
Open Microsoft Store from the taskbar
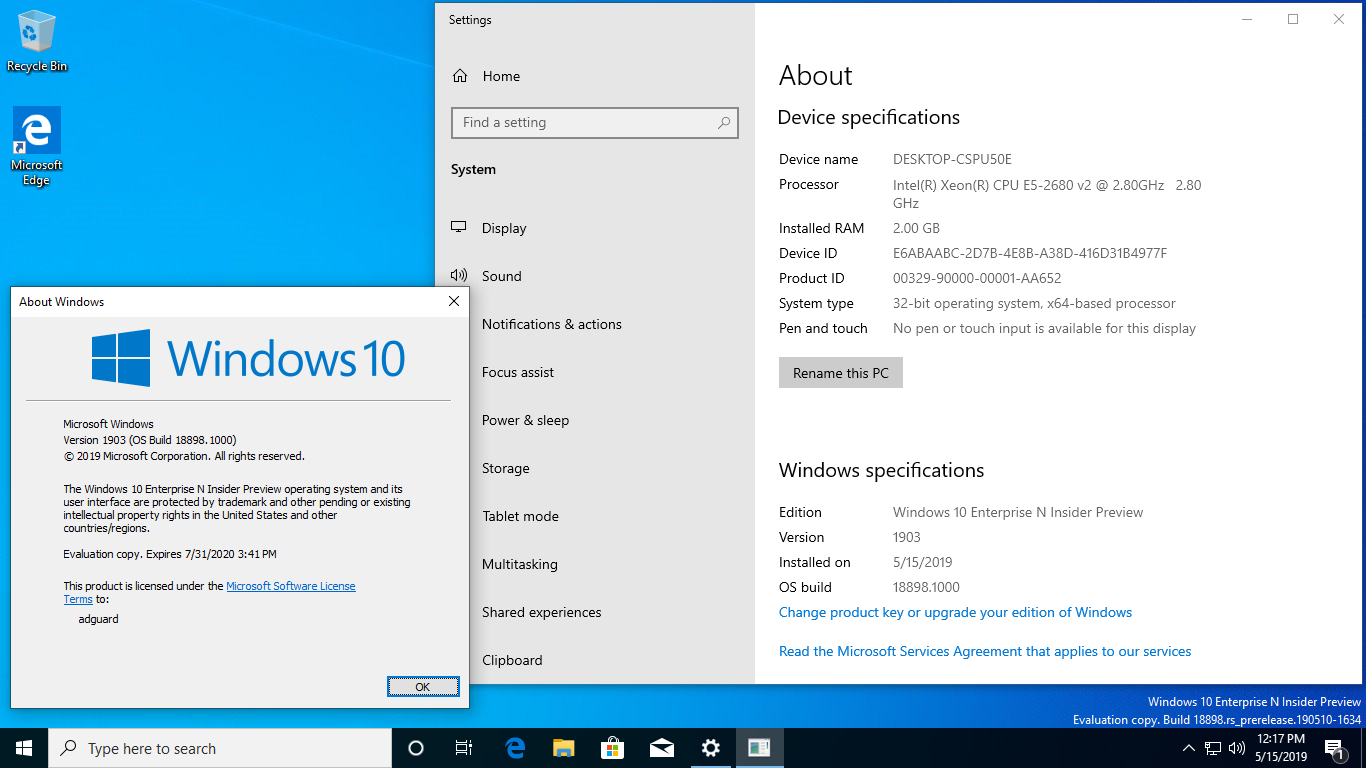tap(612, 748)
